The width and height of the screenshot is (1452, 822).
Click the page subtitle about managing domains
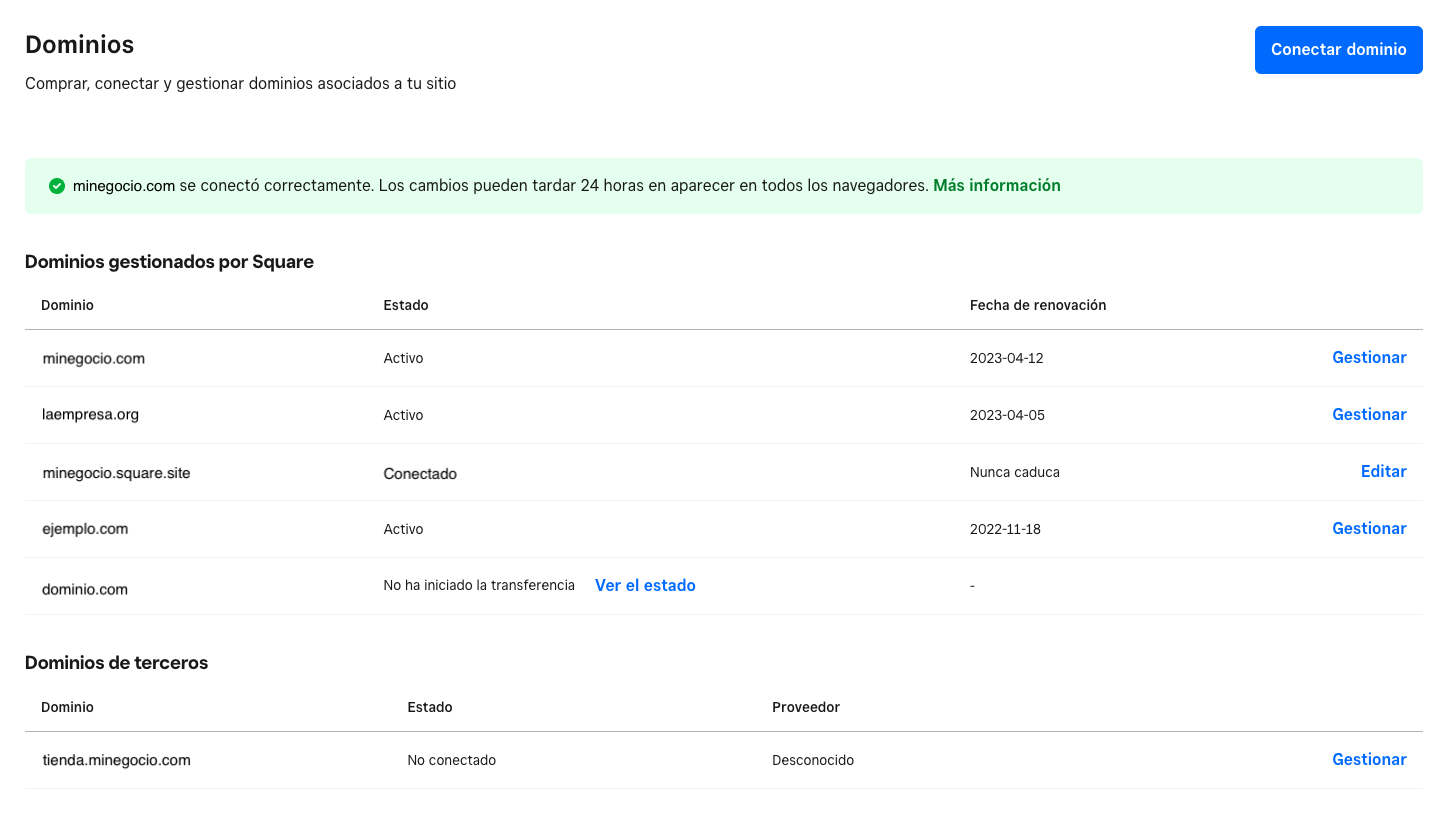pos(240,84)
